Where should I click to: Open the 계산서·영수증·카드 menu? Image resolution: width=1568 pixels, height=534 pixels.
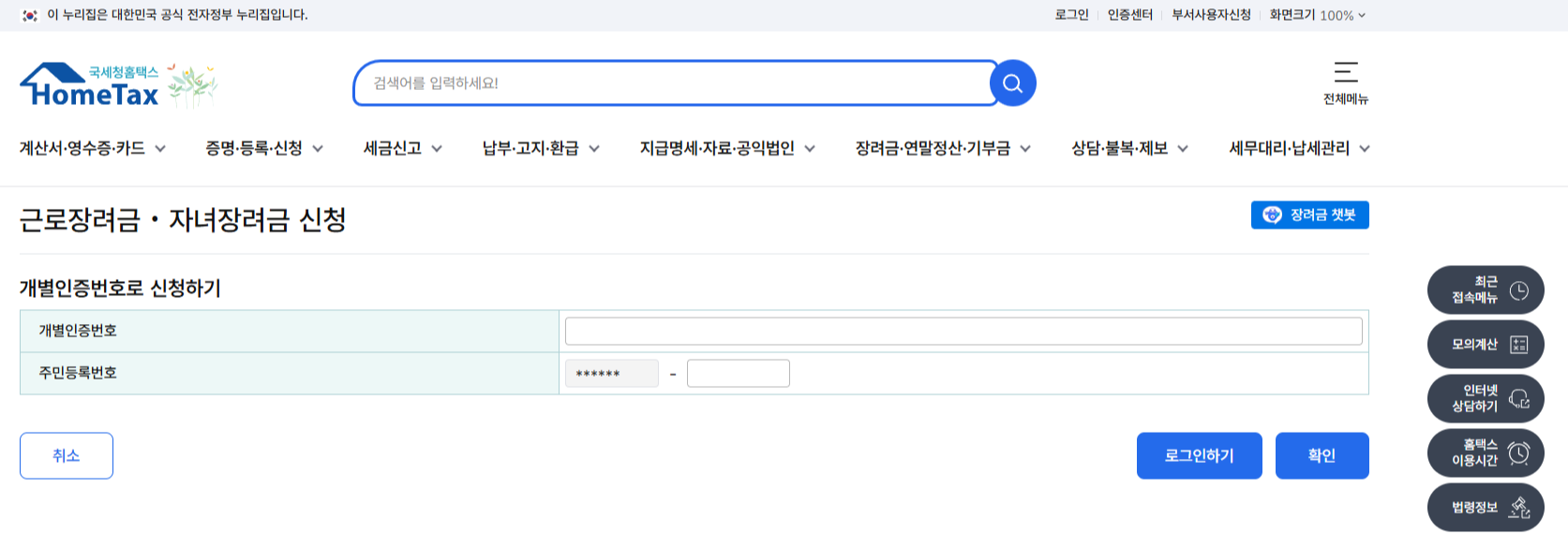(82, 148)
